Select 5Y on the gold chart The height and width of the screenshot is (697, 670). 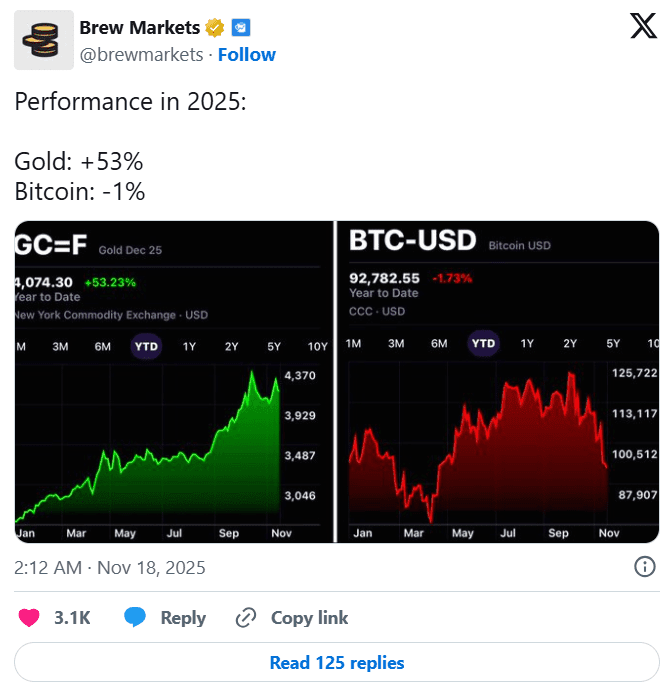[x=274, y=346]
